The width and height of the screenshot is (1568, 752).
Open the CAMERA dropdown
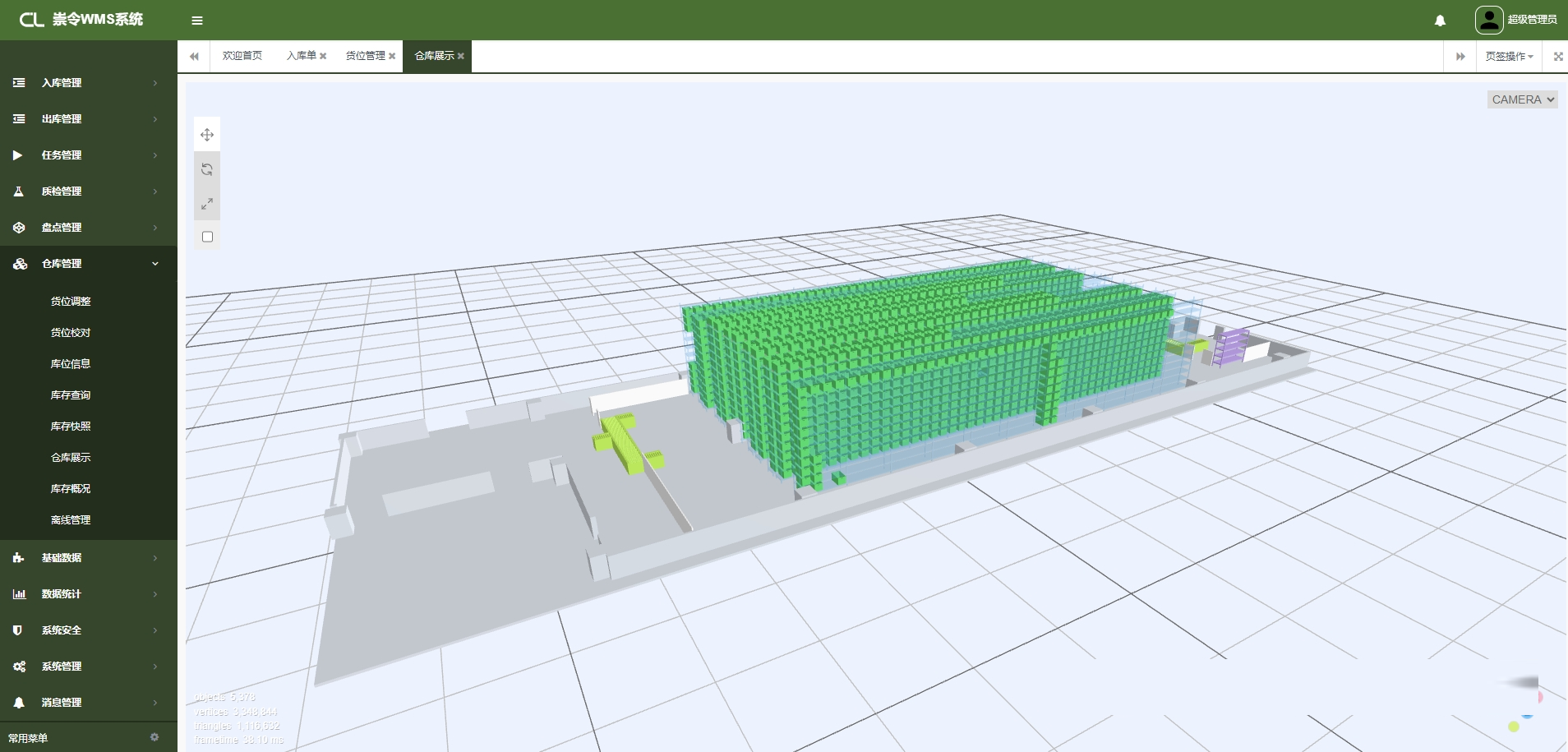1522,99
